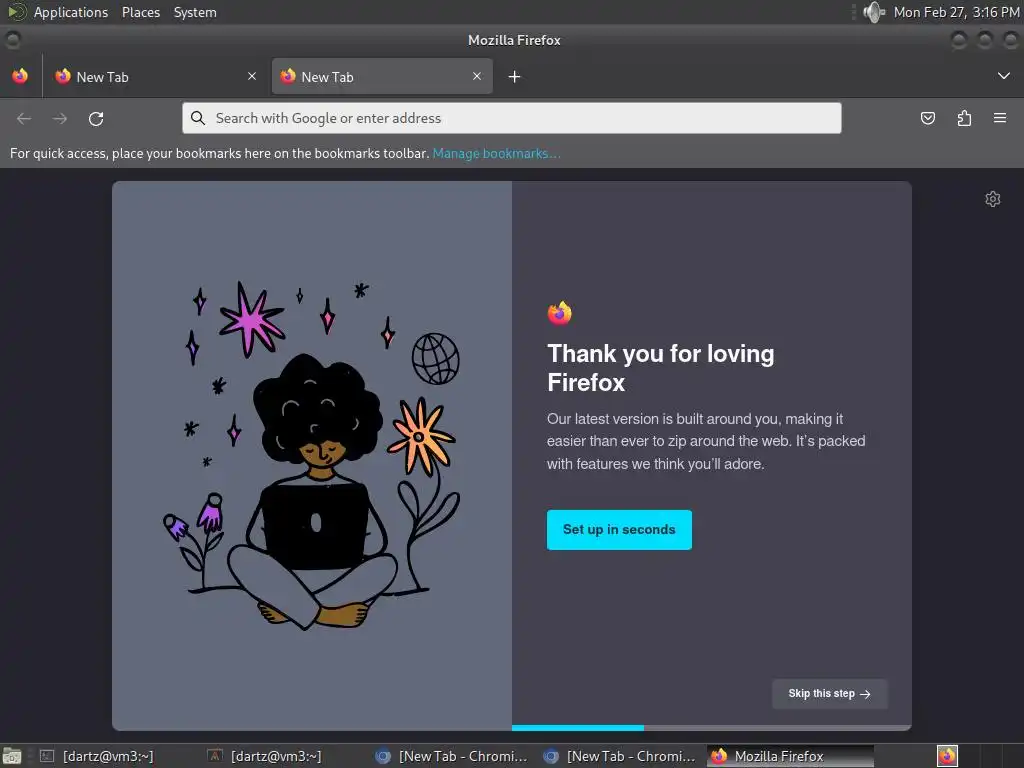
Task: Click the onboarding illustration
Action: [312, 455]
